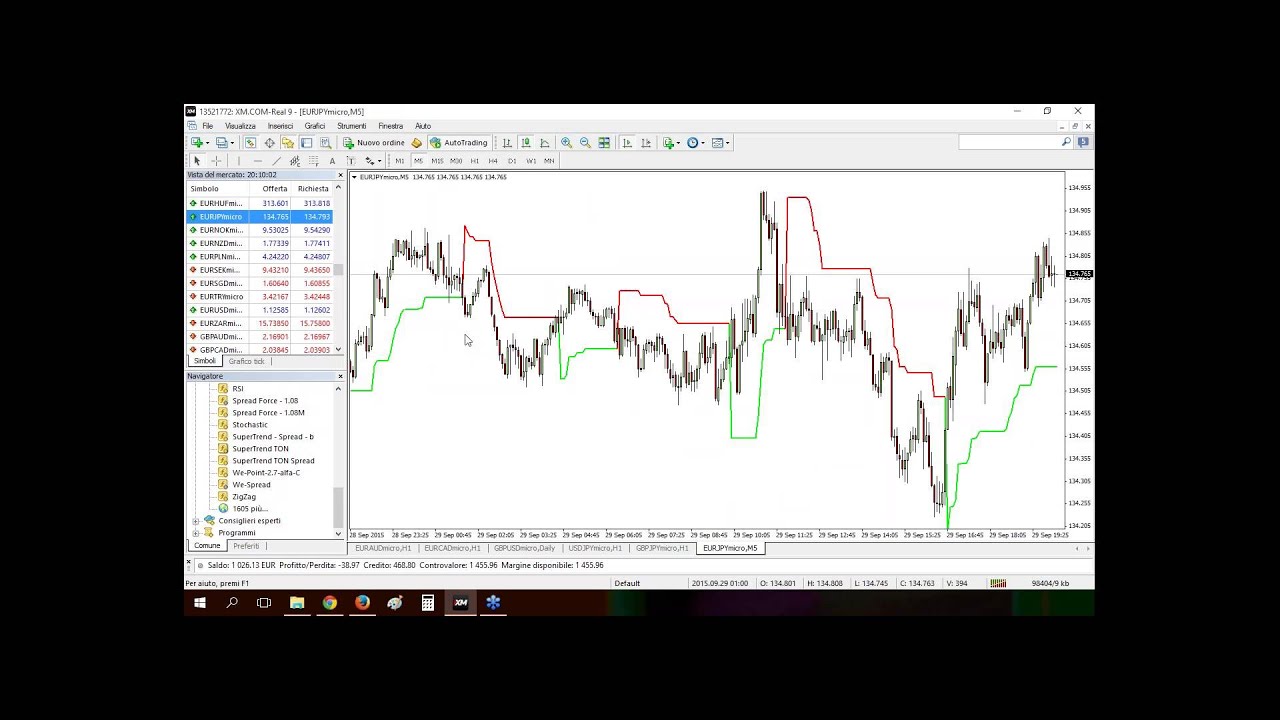The image size is (1280, 720).
Task: Switch chart timeframe to D1
Action: point(512,161)
